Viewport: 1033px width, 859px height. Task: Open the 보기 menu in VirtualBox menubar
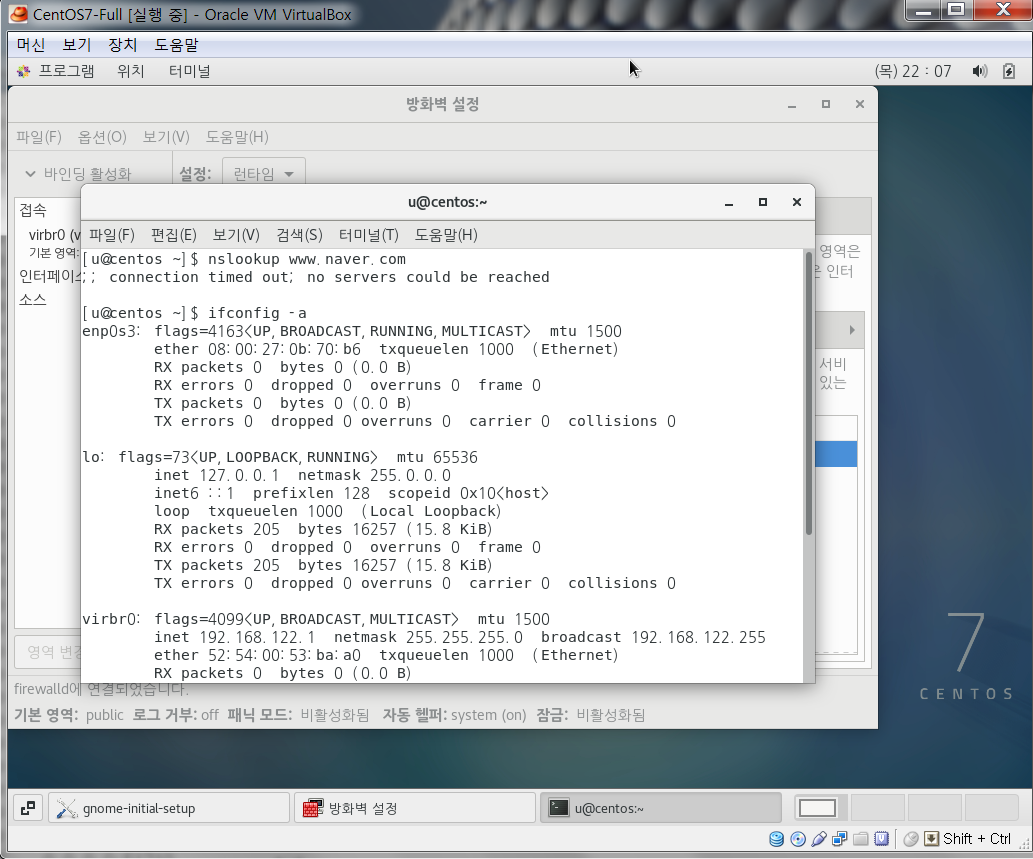[76, 45]
